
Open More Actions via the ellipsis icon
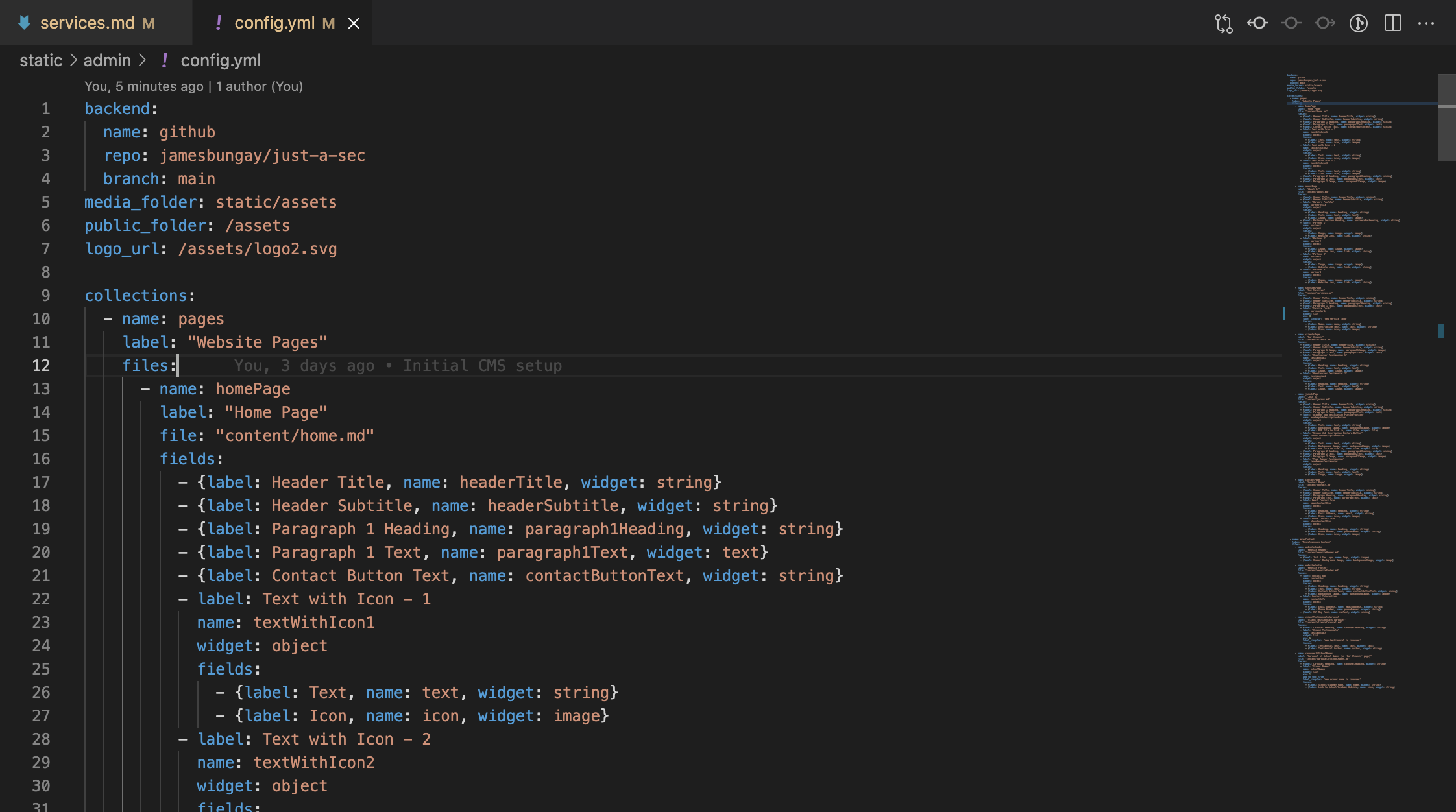[1427, 23]
